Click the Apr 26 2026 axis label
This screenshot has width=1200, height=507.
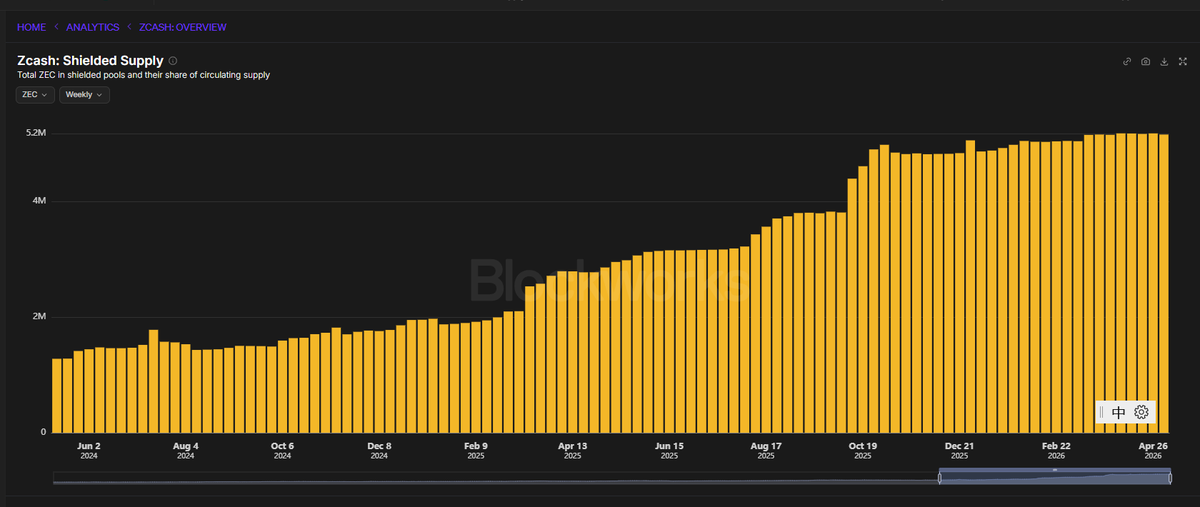coord(1153,450)
